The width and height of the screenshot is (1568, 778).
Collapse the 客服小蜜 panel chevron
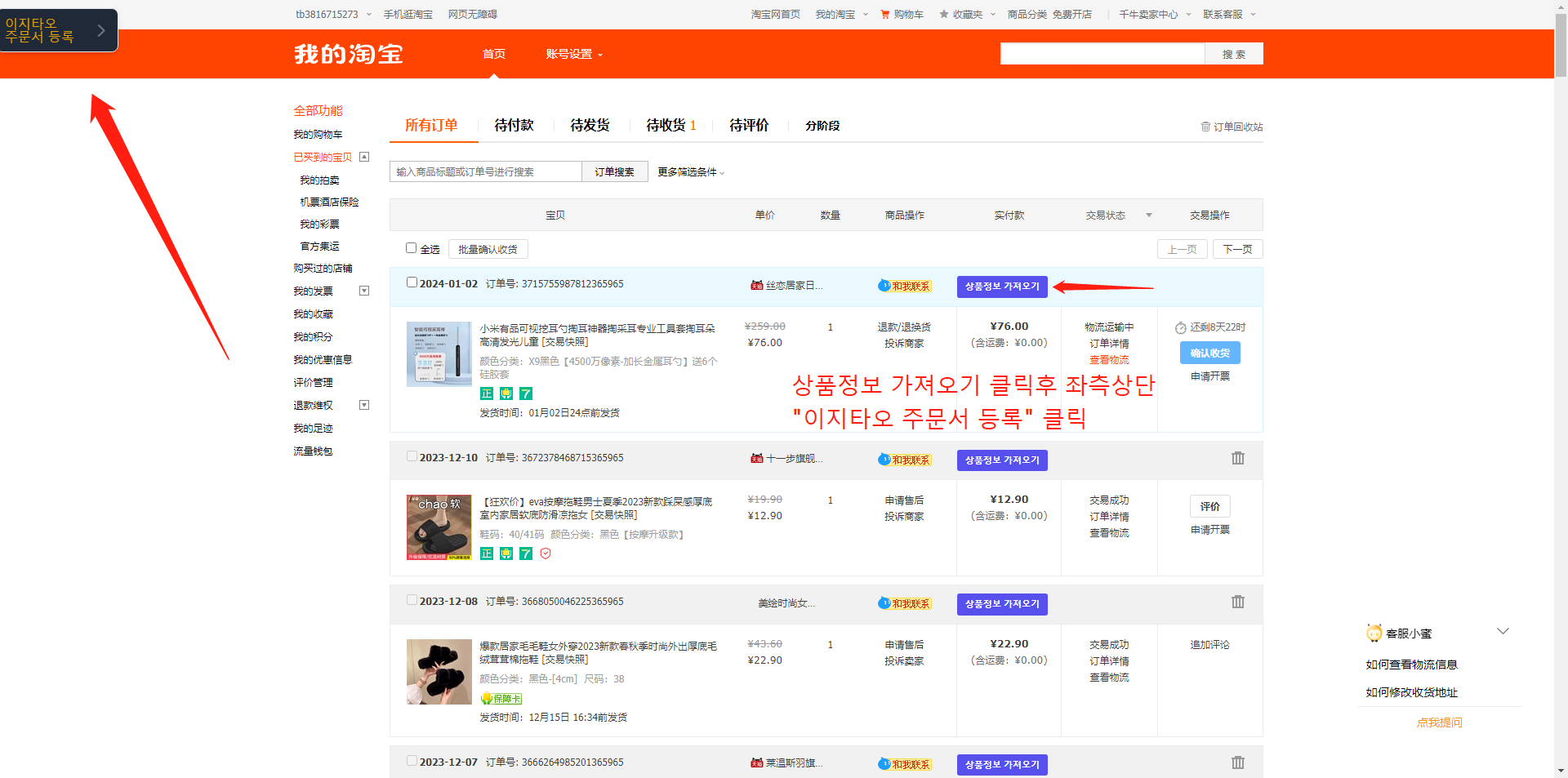(1503, 631)
